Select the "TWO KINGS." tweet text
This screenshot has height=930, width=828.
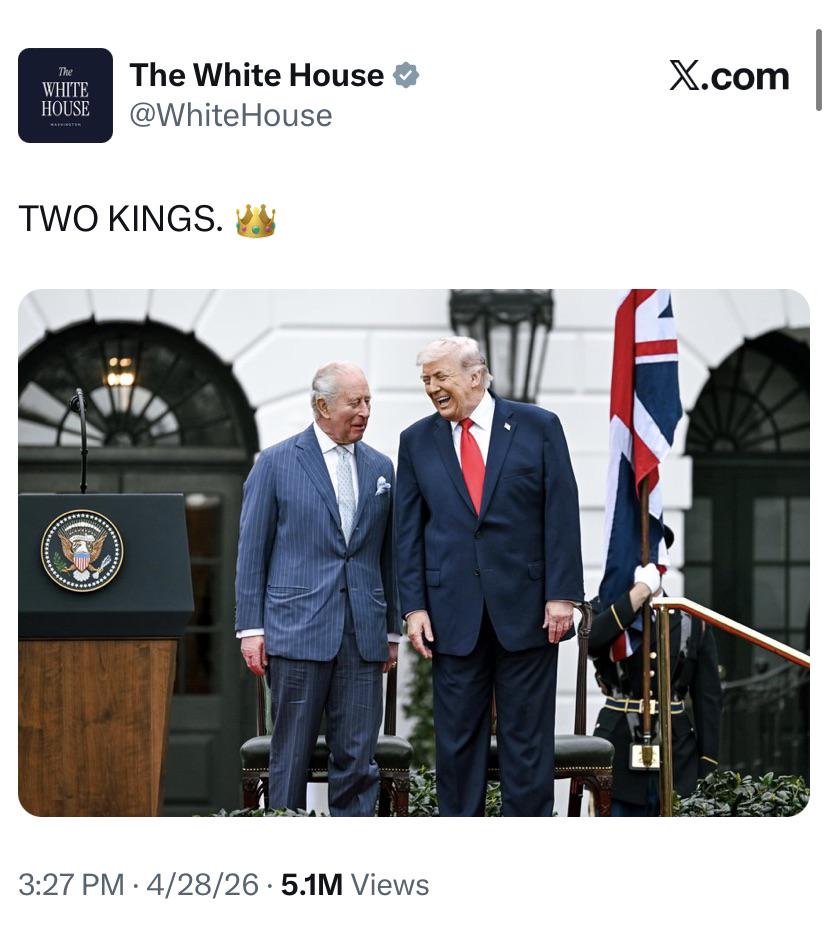[x=121, y=219]
